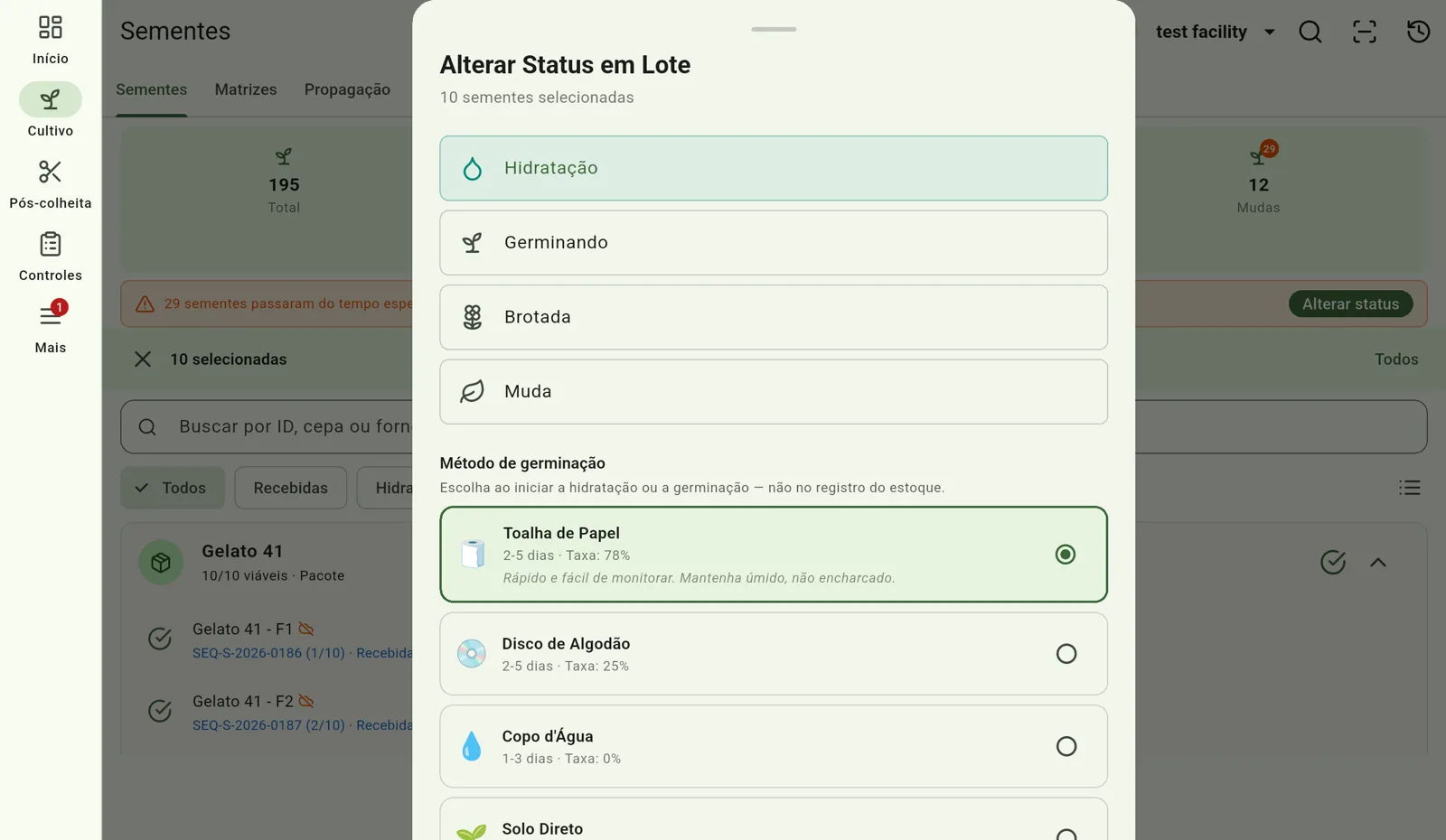Click the warning triangle alert icon
The height and width of the screenshot is (840, 1446).
tap(145, 304)
